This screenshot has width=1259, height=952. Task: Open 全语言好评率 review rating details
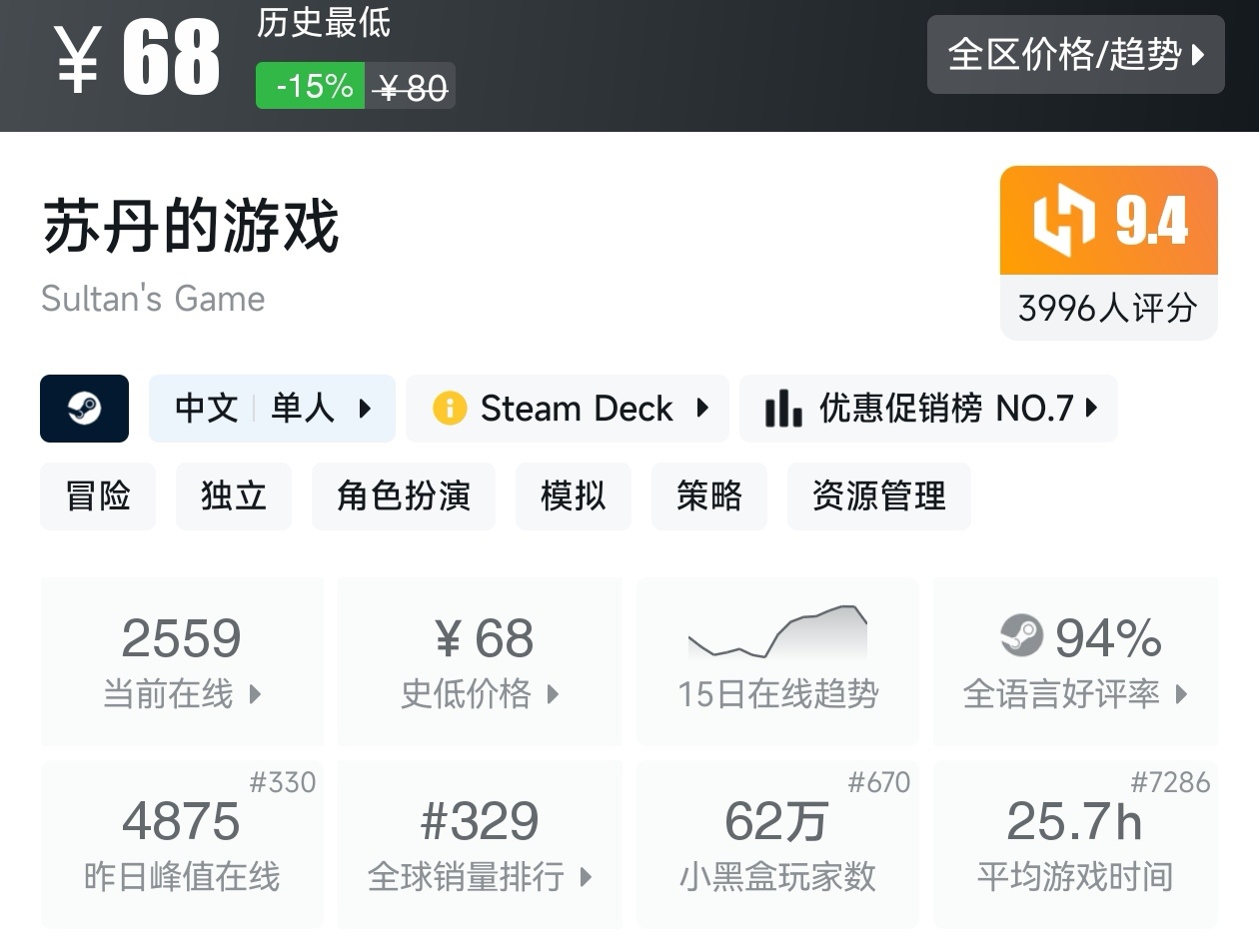[x=1075, y=661]
